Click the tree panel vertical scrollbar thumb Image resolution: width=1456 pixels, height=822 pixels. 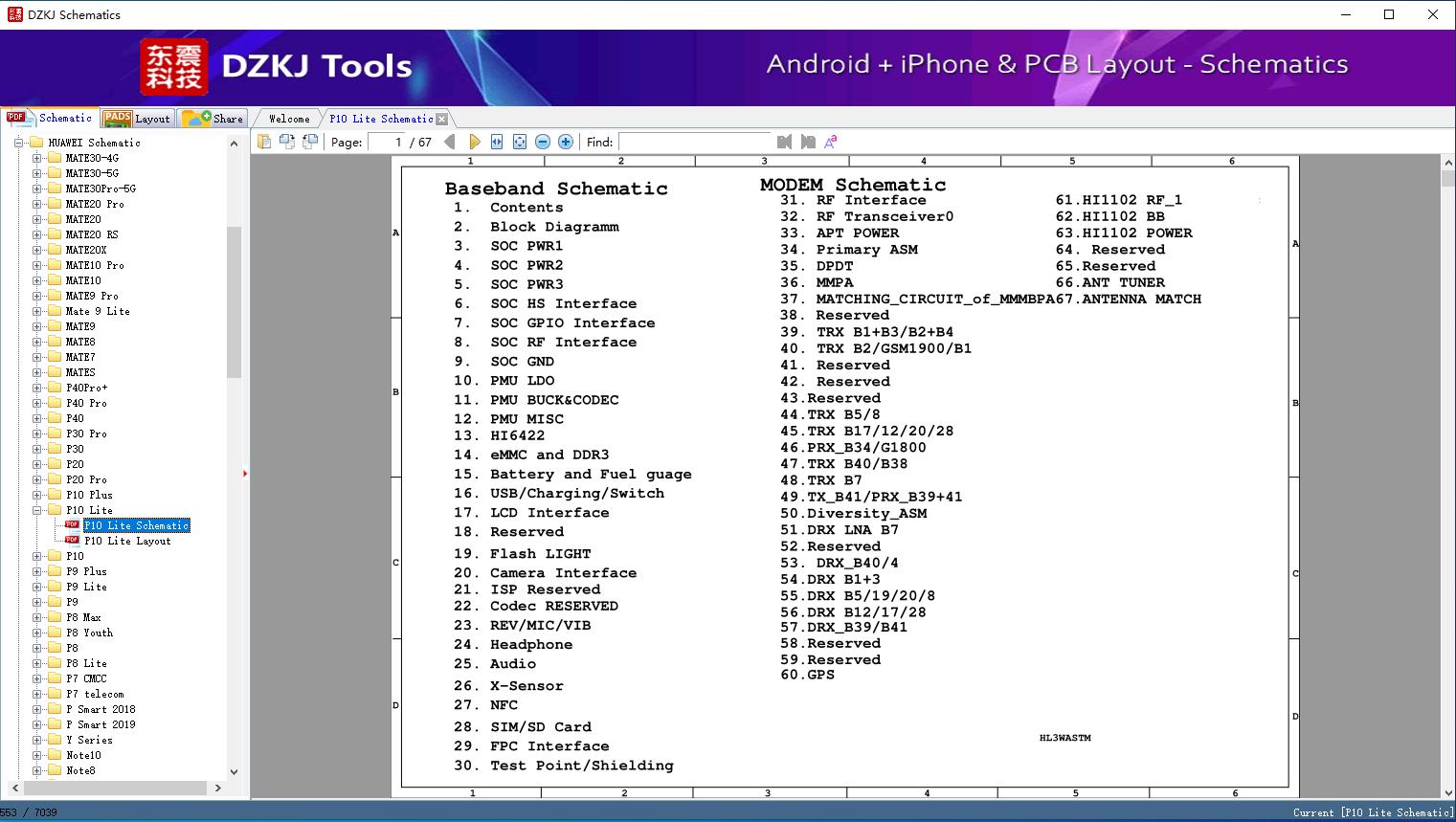coord(234,302)
